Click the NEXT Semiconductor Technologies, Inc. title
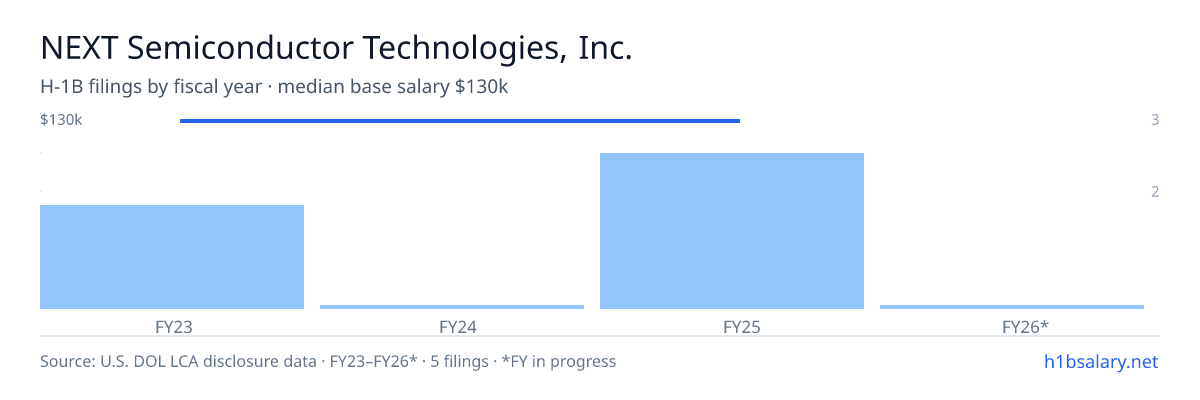The height and width of the screenshot is (400, 1200). click(x=336, y=48)
